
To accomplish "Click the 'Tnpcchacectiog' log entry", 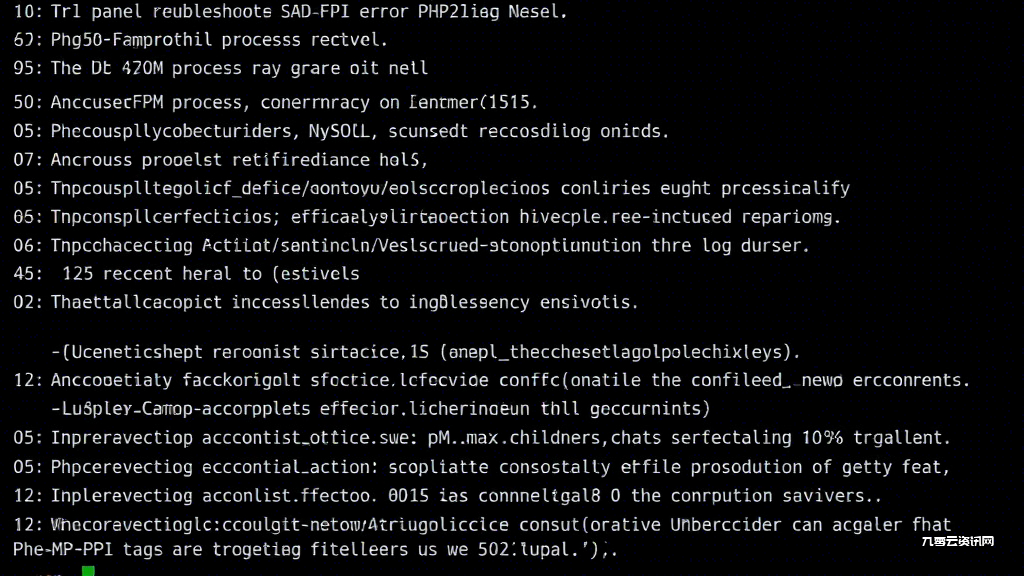I will pos(411,246).
